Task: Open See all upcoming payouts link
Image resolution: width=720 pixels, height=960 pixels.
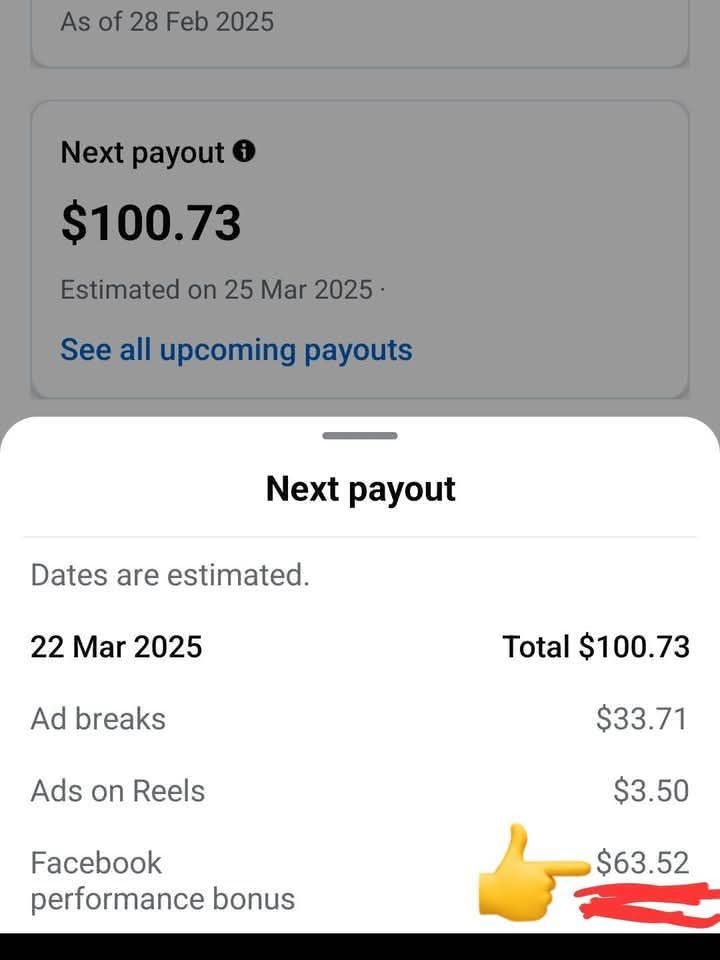Action: click(236, 350)
